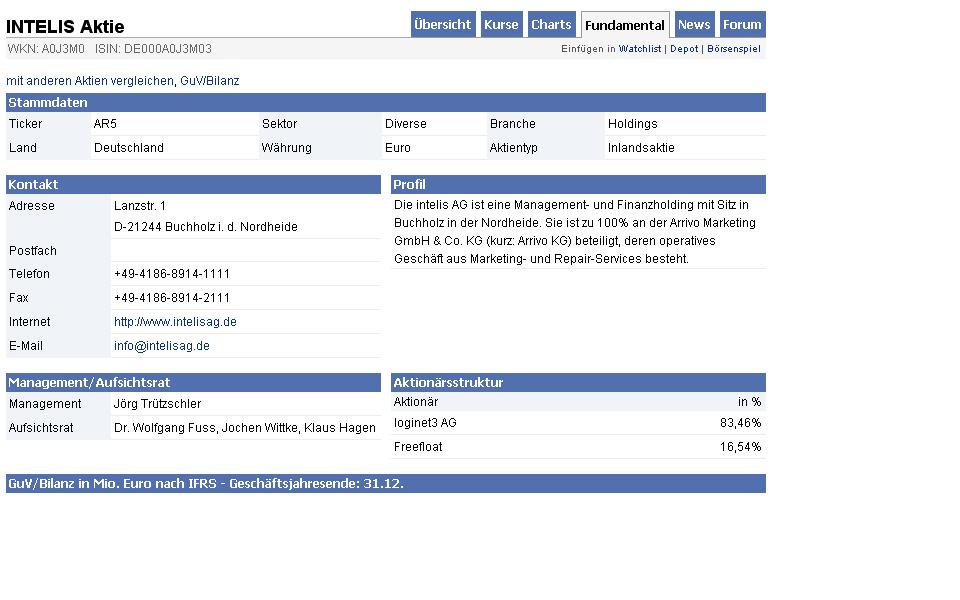Click the 83,46% share value

tap(740, 423)
